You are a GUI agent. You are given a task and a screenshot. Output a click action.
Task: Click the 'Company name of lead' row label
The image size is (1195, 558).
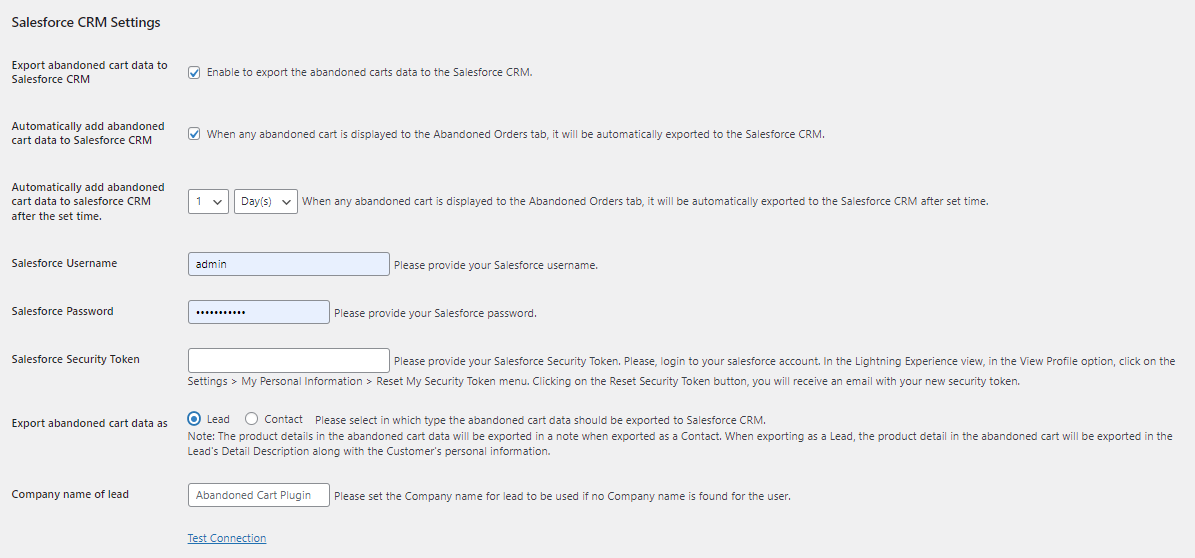(x=70, y=495)
